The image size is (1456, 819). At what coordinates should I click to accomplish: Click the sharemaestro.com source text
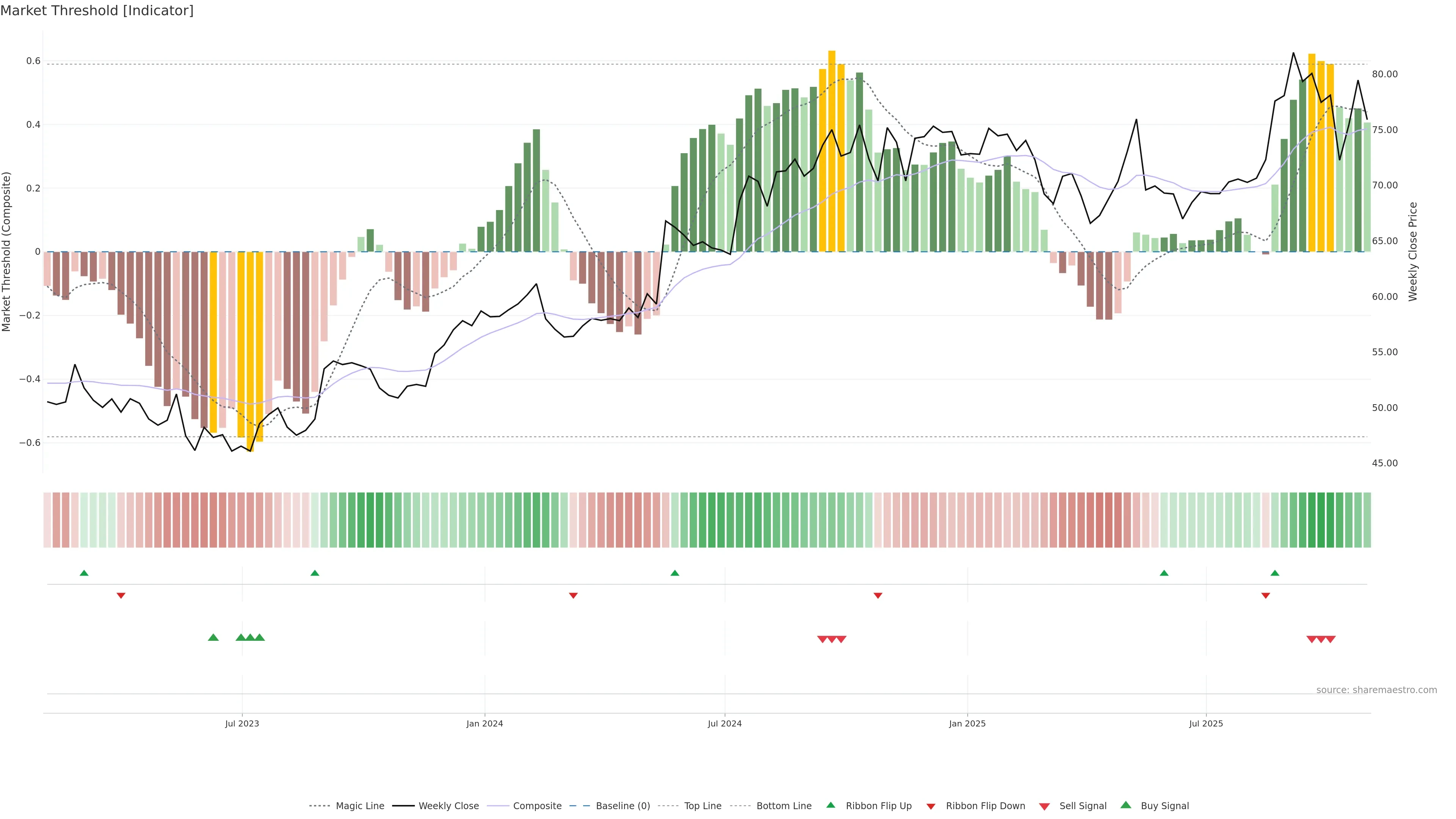[x=1376, y=690]
